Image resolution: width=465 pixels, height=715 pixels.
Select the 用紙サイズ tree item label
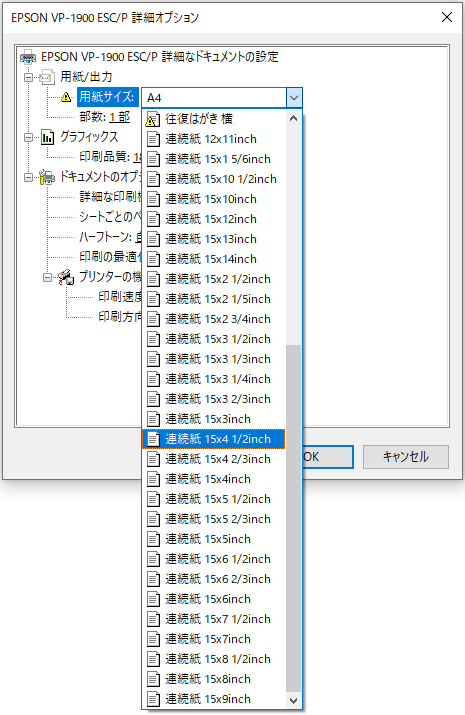pos(108,97)
